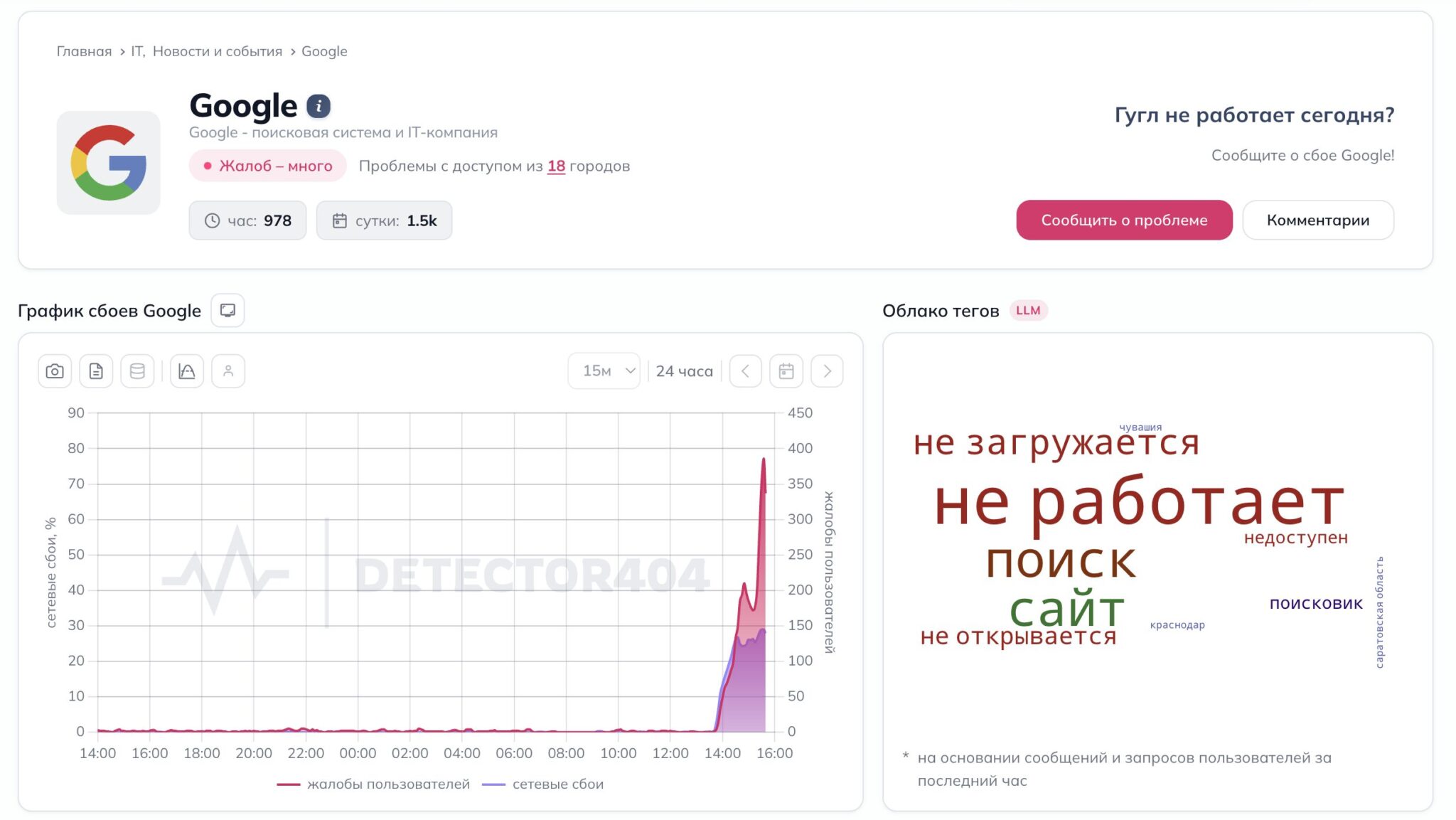
Task: Toggle сетевые сбои legend series
Action: 543,784
